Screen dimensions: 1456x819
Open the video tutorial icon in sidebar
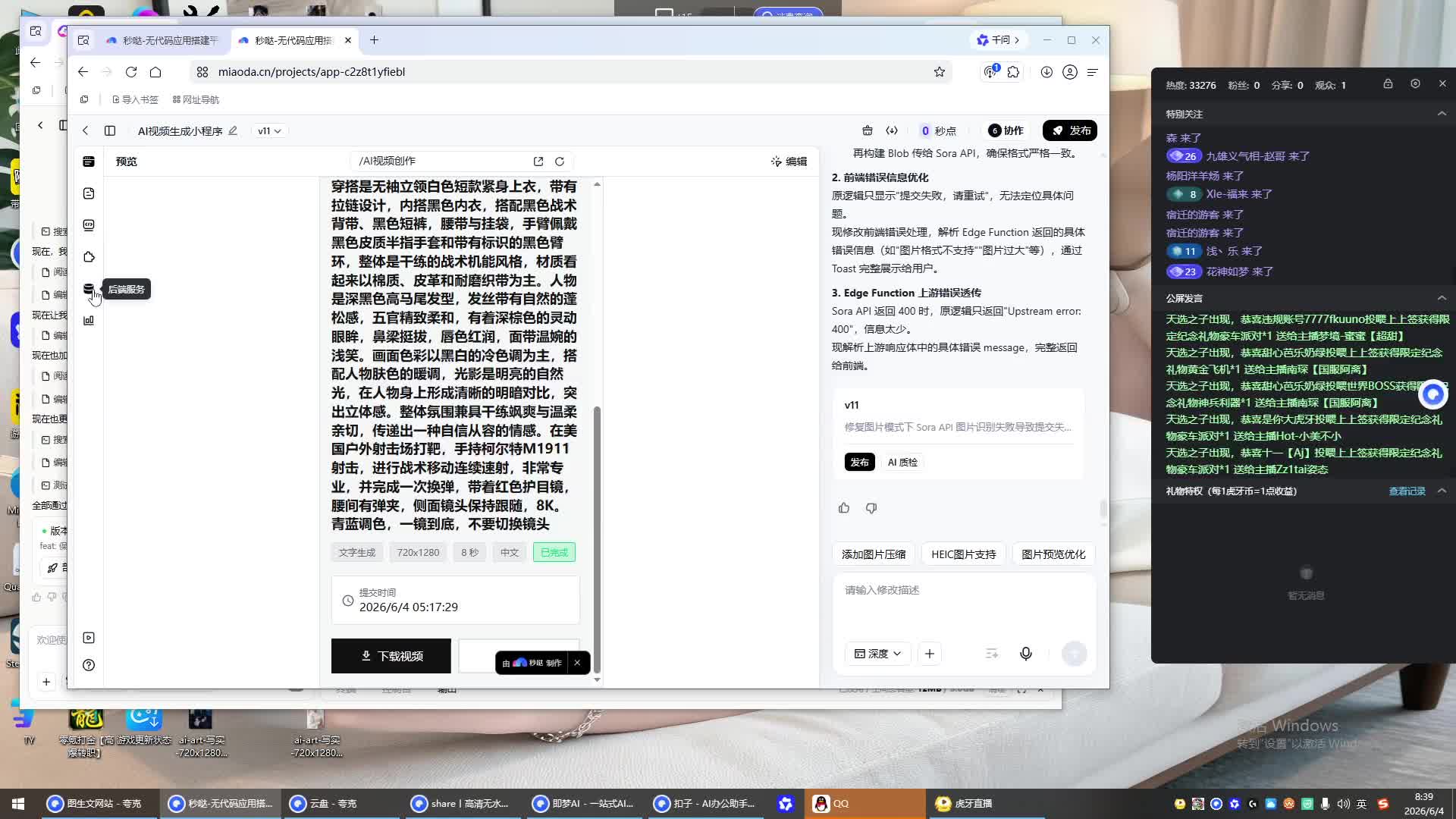tap(89, 638)
